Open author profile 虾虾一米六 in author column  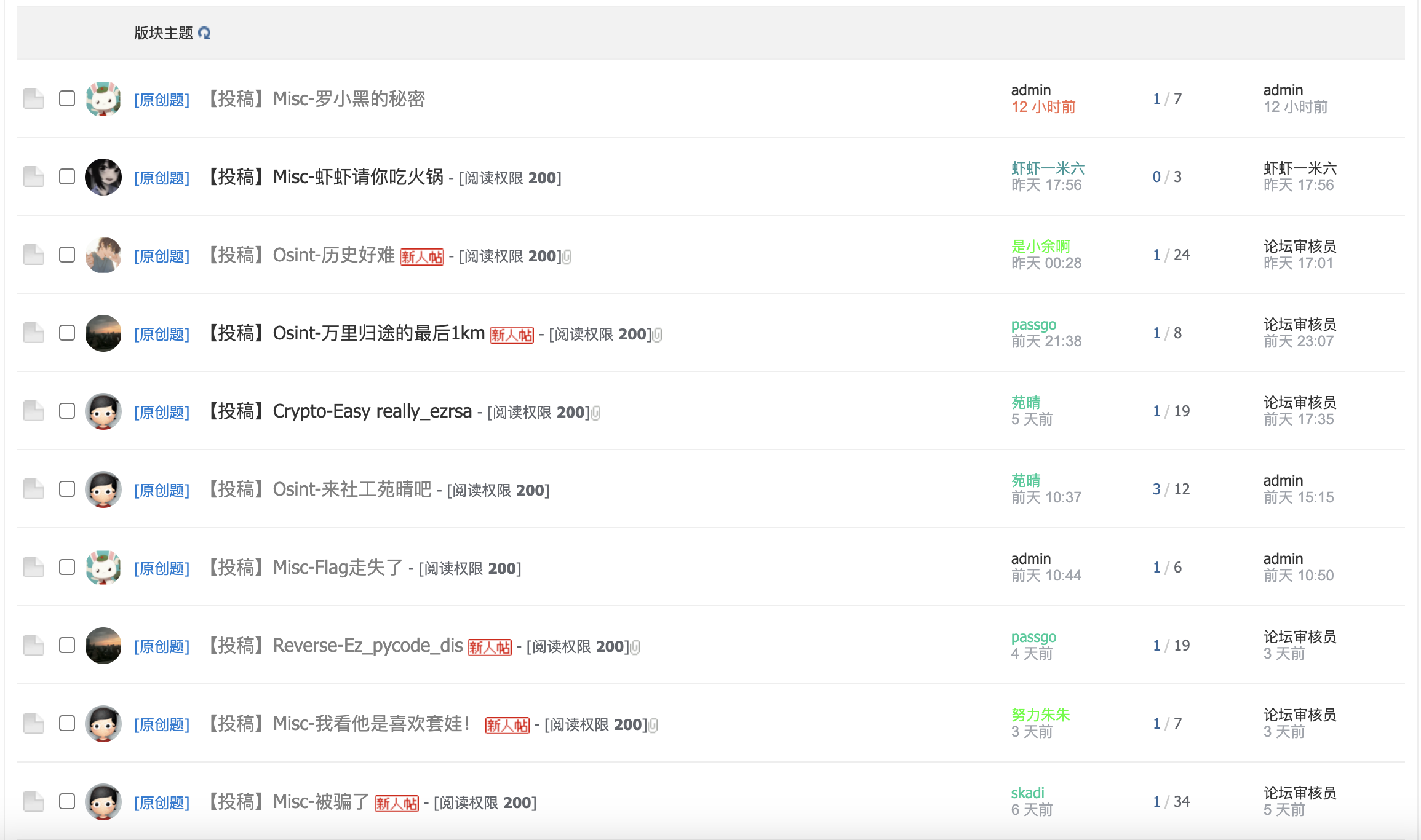point(1048,168)
